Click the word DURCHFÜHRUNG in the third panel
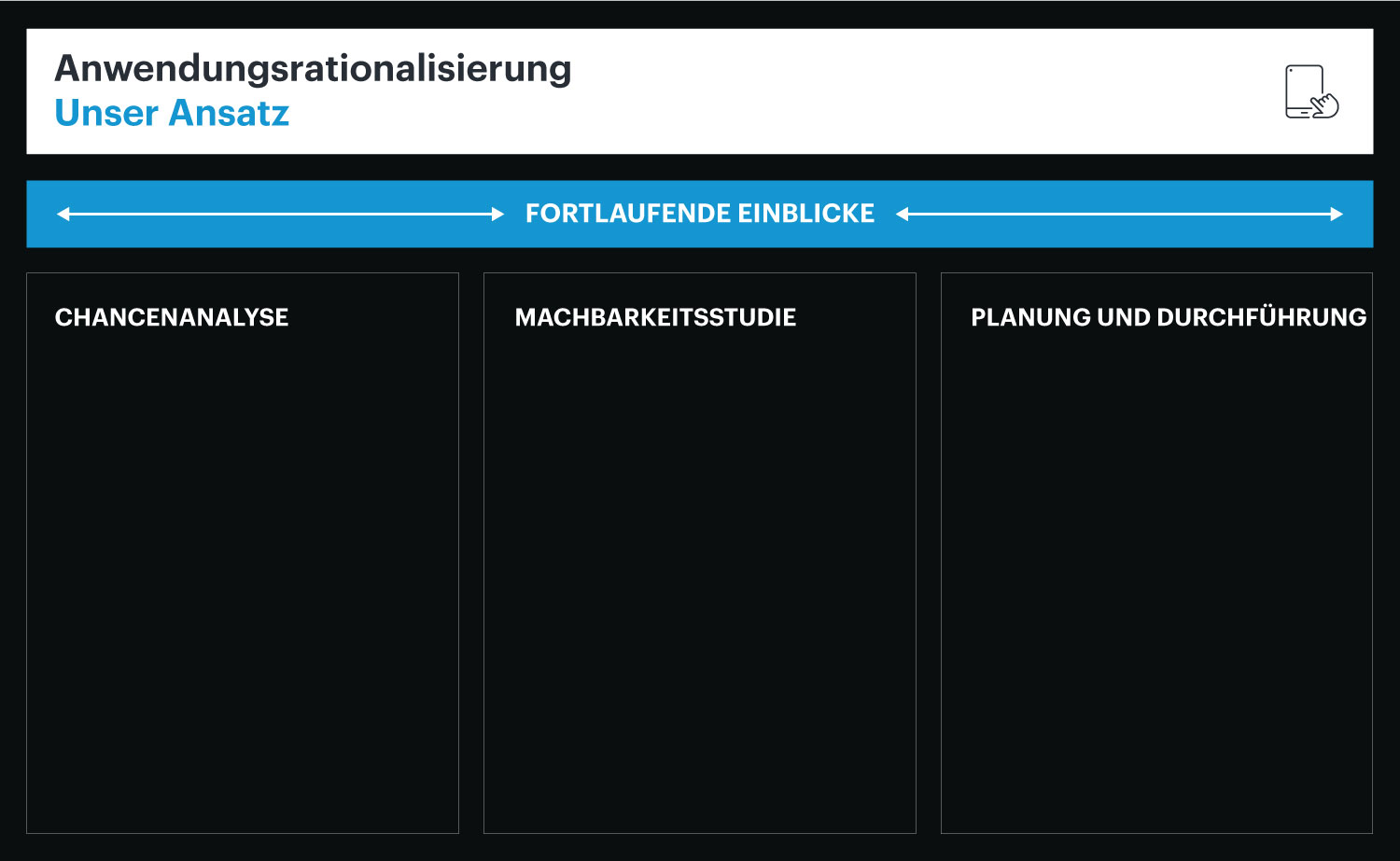 (x=1261, y=317)
